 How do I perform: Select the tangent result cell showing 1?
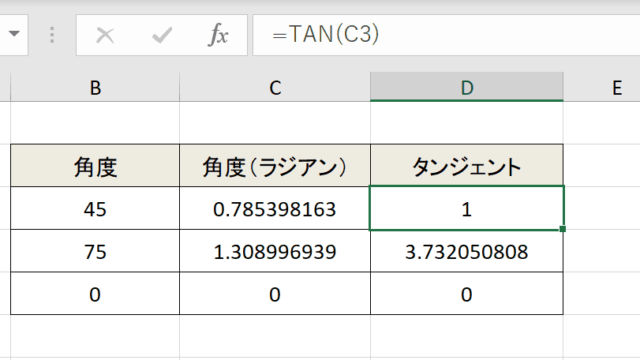point(467,208)
